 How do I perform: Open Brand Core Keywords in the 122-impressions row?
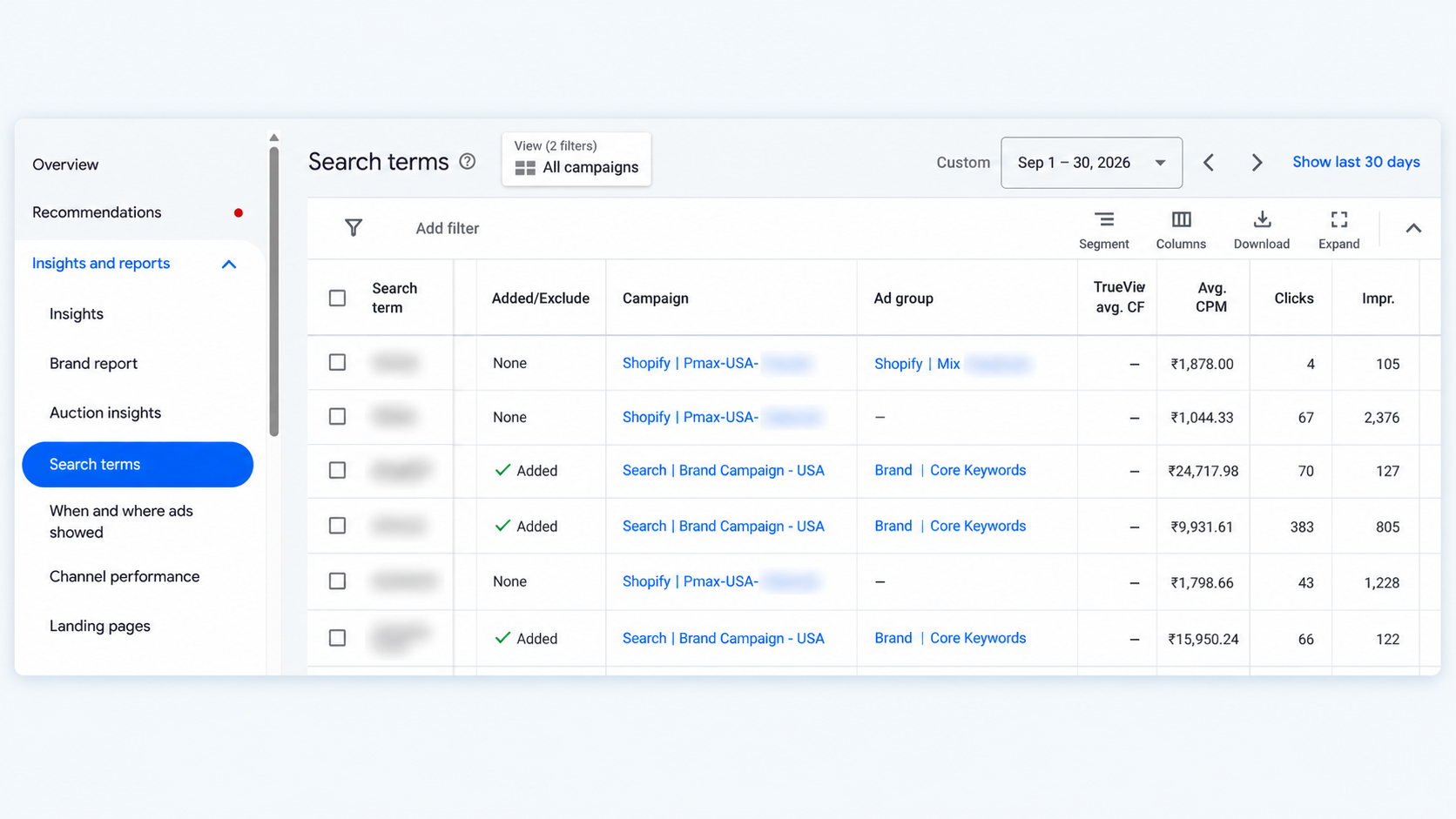(x=950, y=638)
